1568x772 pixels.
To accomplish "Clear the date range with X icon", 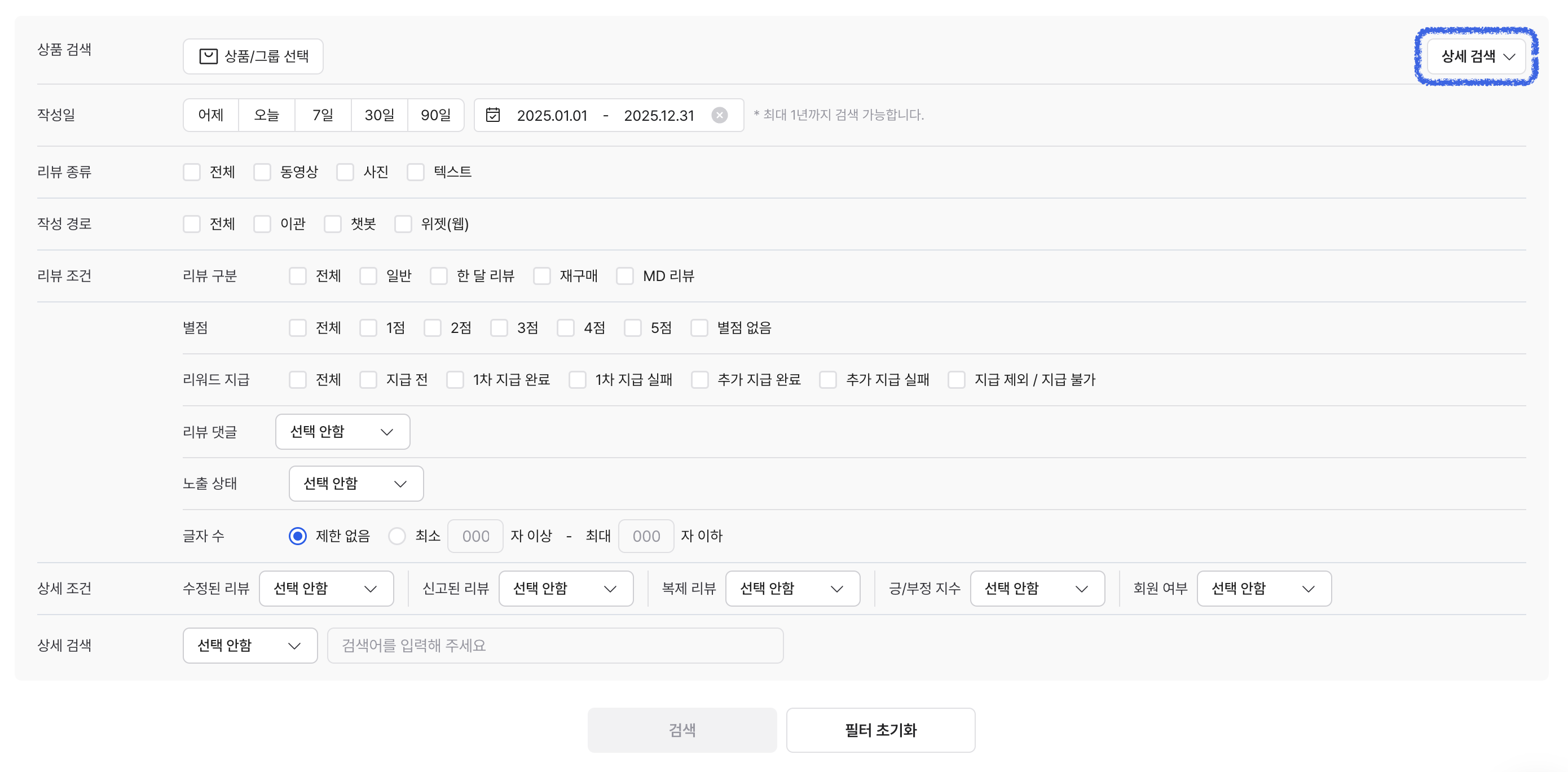I will tap(719, 115).
